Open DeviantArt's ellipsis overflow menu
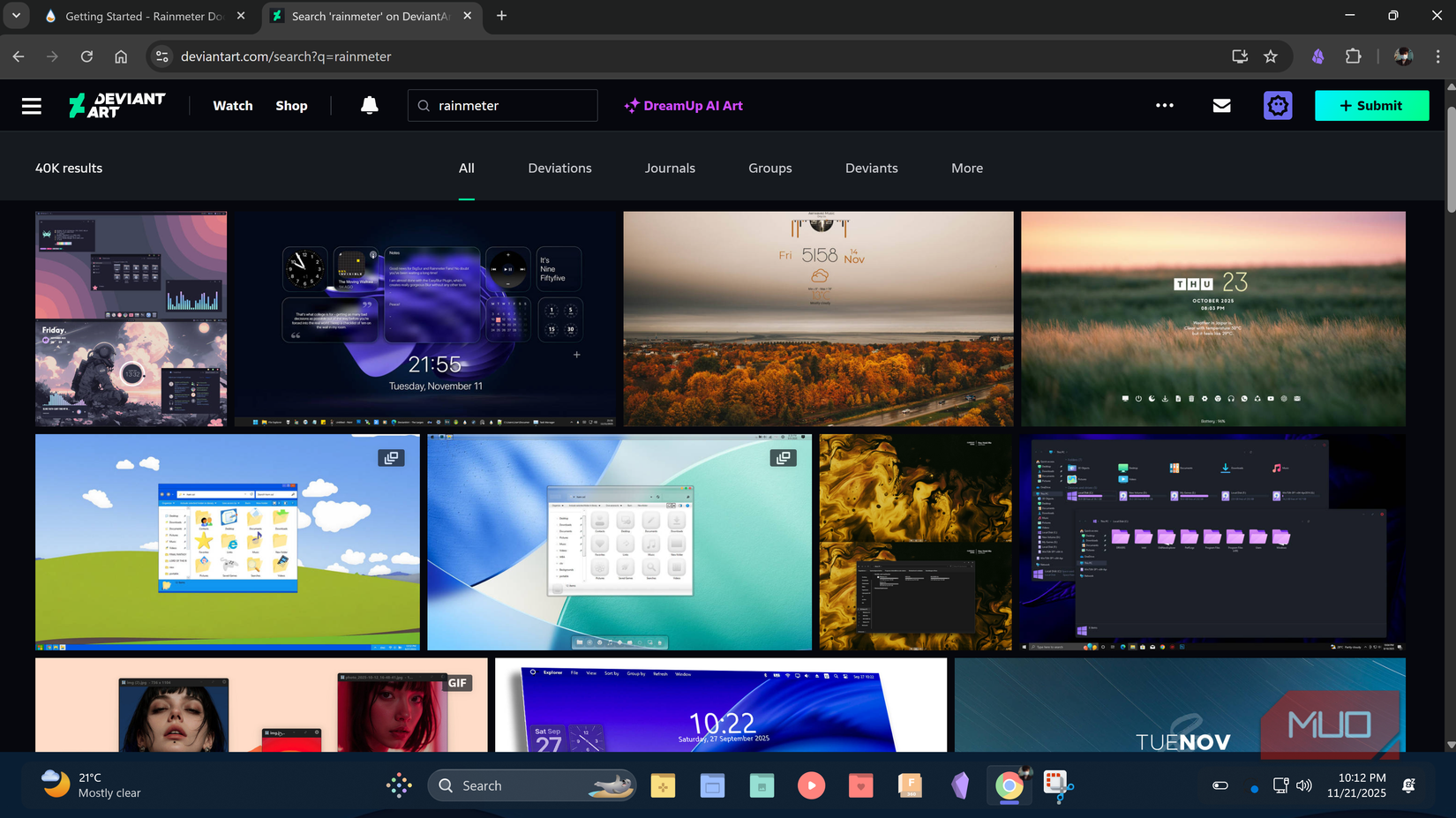Screen dimensions: 1456x818 (1164, 105)
